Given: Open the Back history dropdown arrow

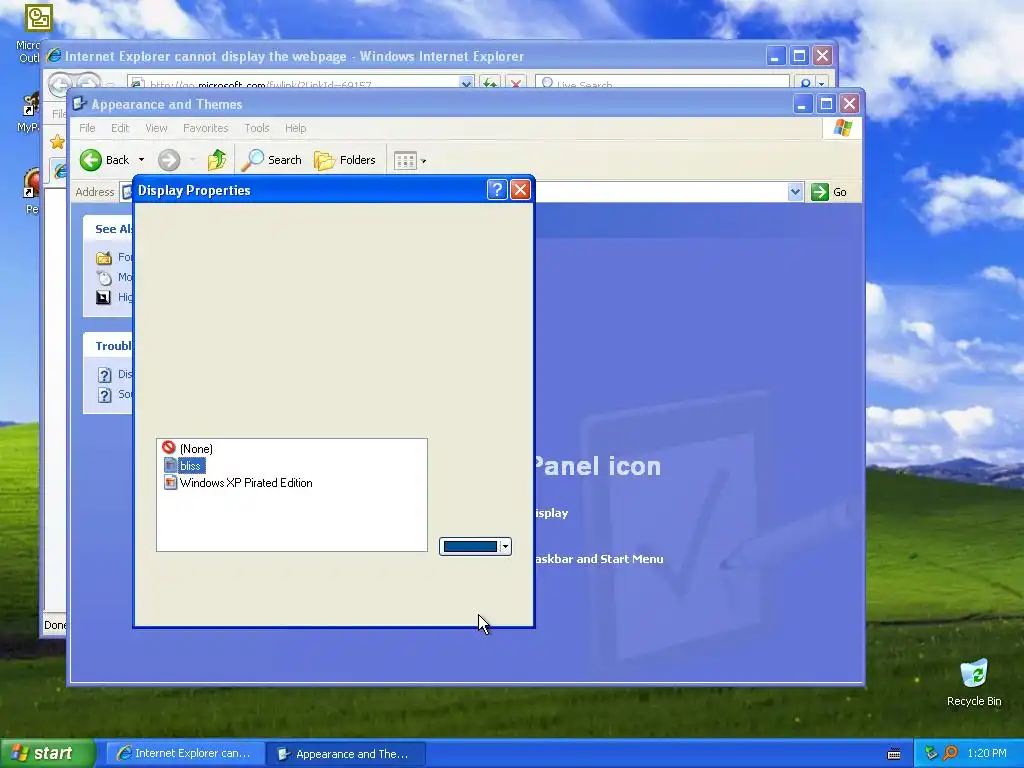Looking at the screenshot, I should pyautogui.click(x=141, y=160).
